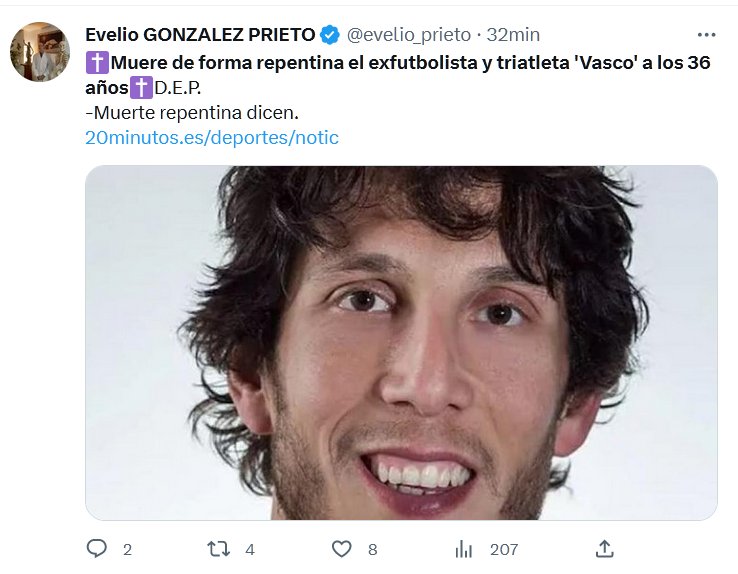Click the purple cross emoji before D.E.P.
Screen dimensions: 738x574
(x=141, y=88)
